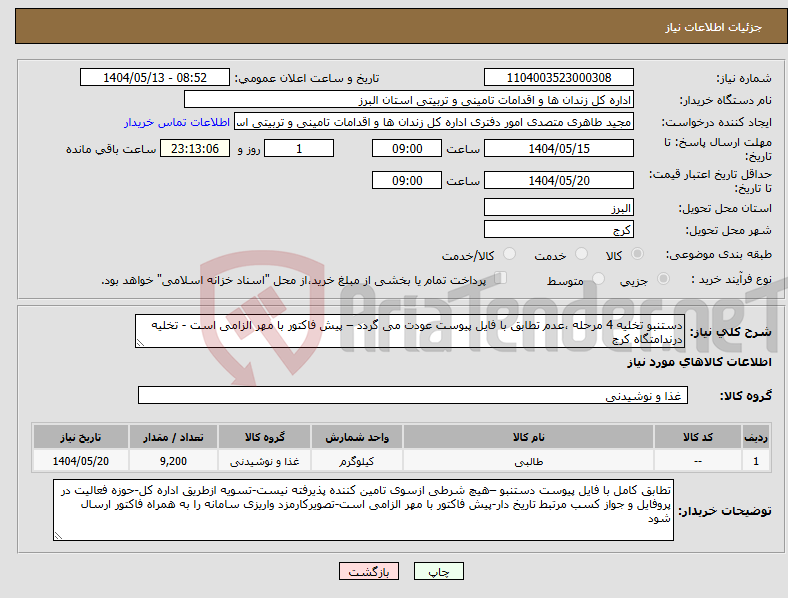
Task: Click the شرح کلی نیاز label
Action: click(x=731, y=332)
